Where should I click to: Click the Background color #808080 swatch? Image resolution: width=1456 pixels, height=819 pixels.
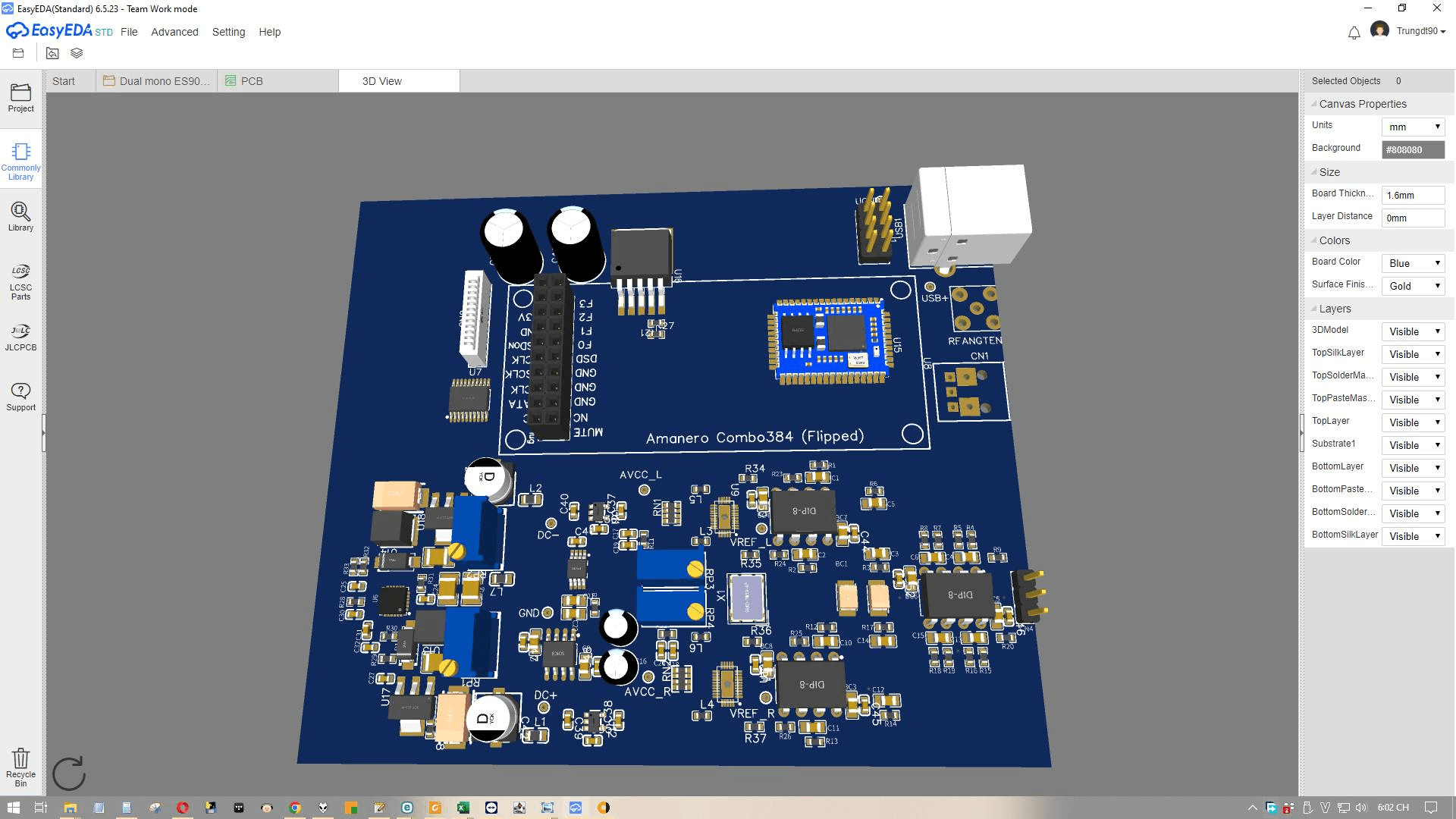[x=1413, y=149]
